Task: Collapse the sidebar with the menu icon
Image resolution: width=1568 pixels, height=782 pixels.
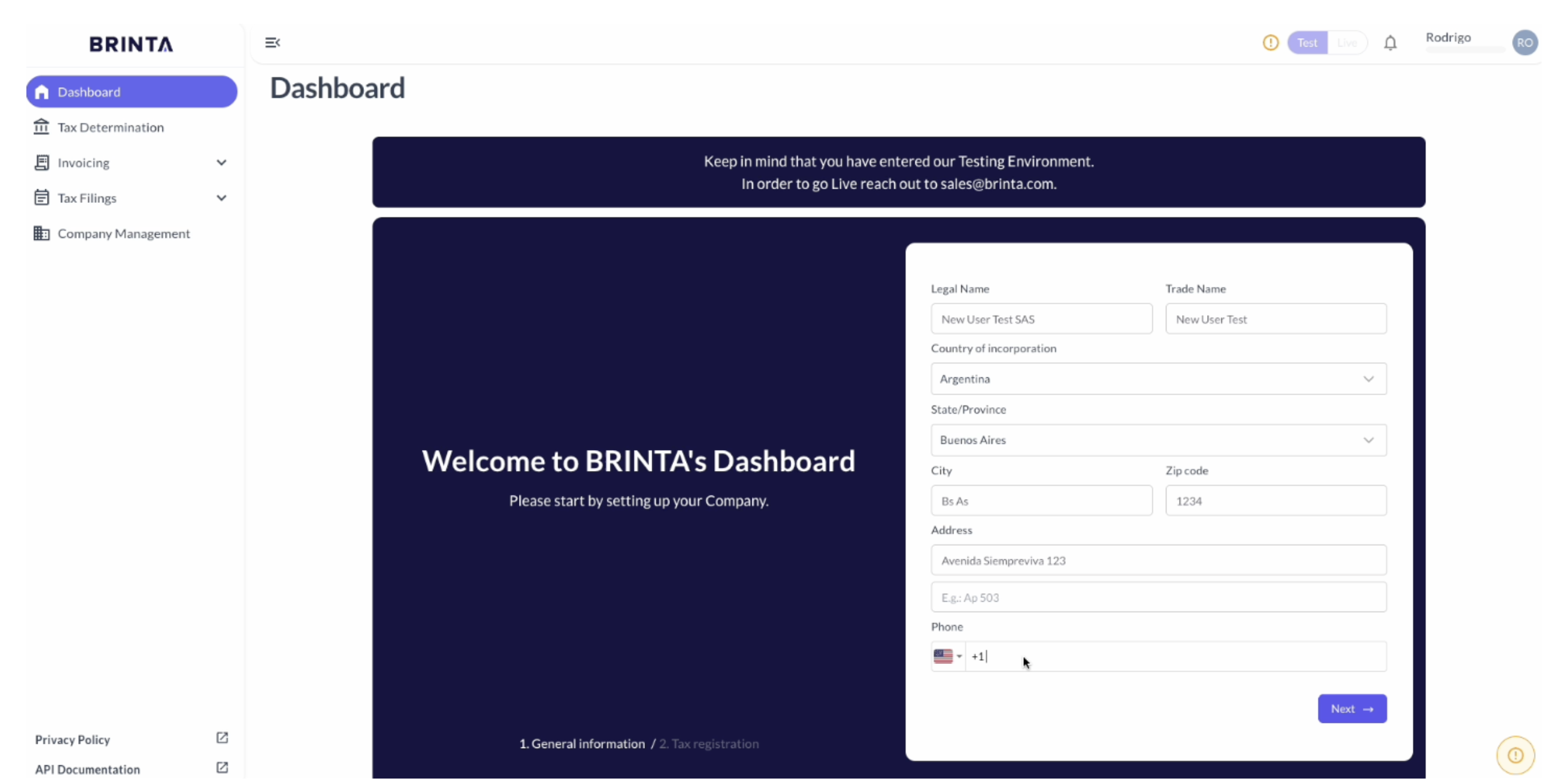Action: tap(272, 42)
